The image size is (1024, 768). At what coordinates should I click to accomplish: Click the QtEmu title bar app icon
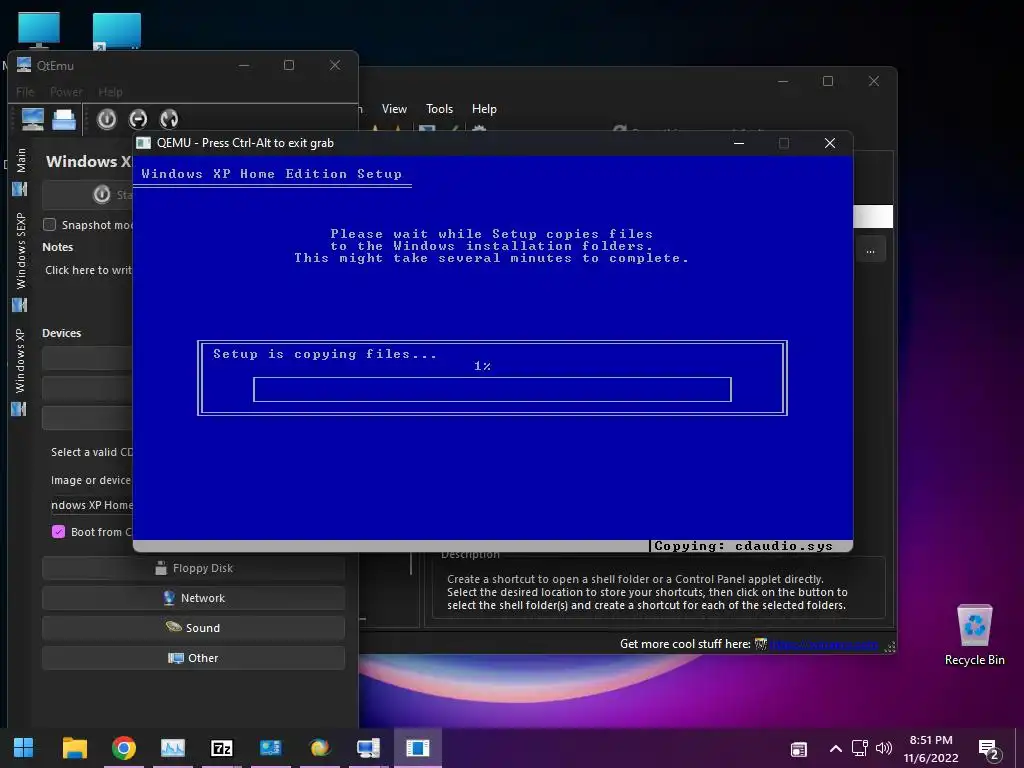coord(24,65)
